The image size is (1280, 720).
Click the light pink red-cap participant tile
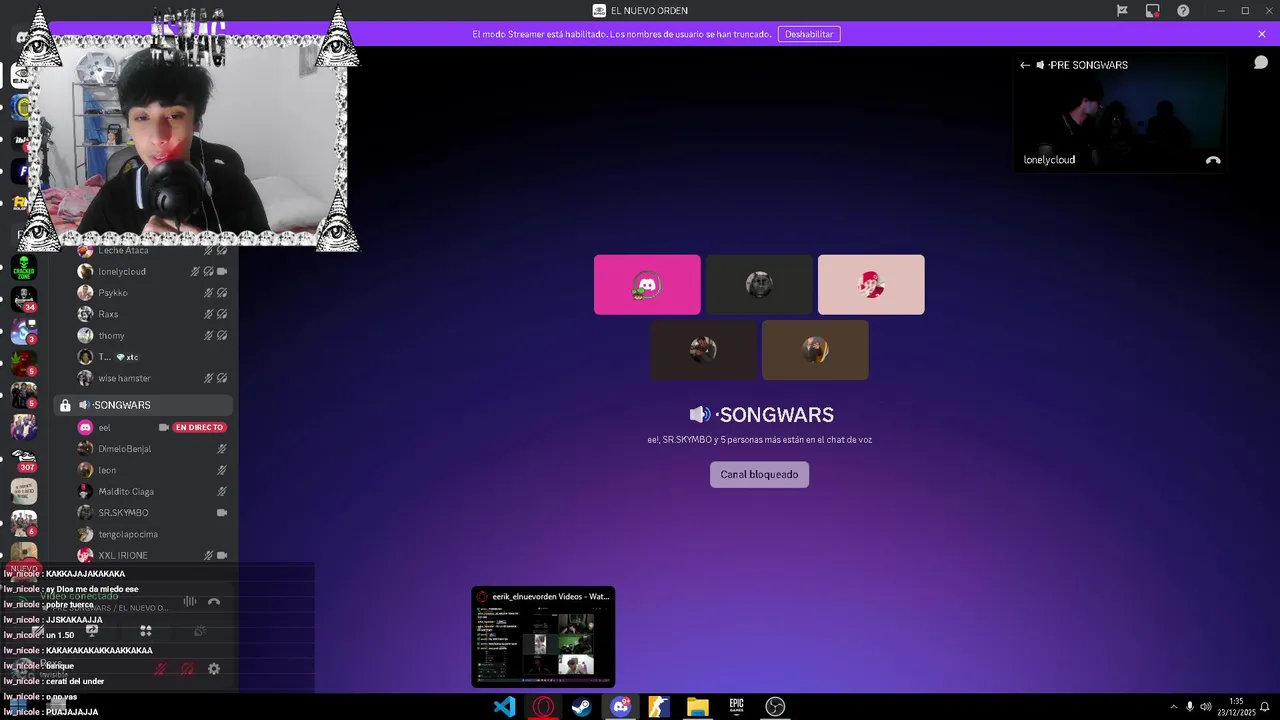click(x=871, y=285)
